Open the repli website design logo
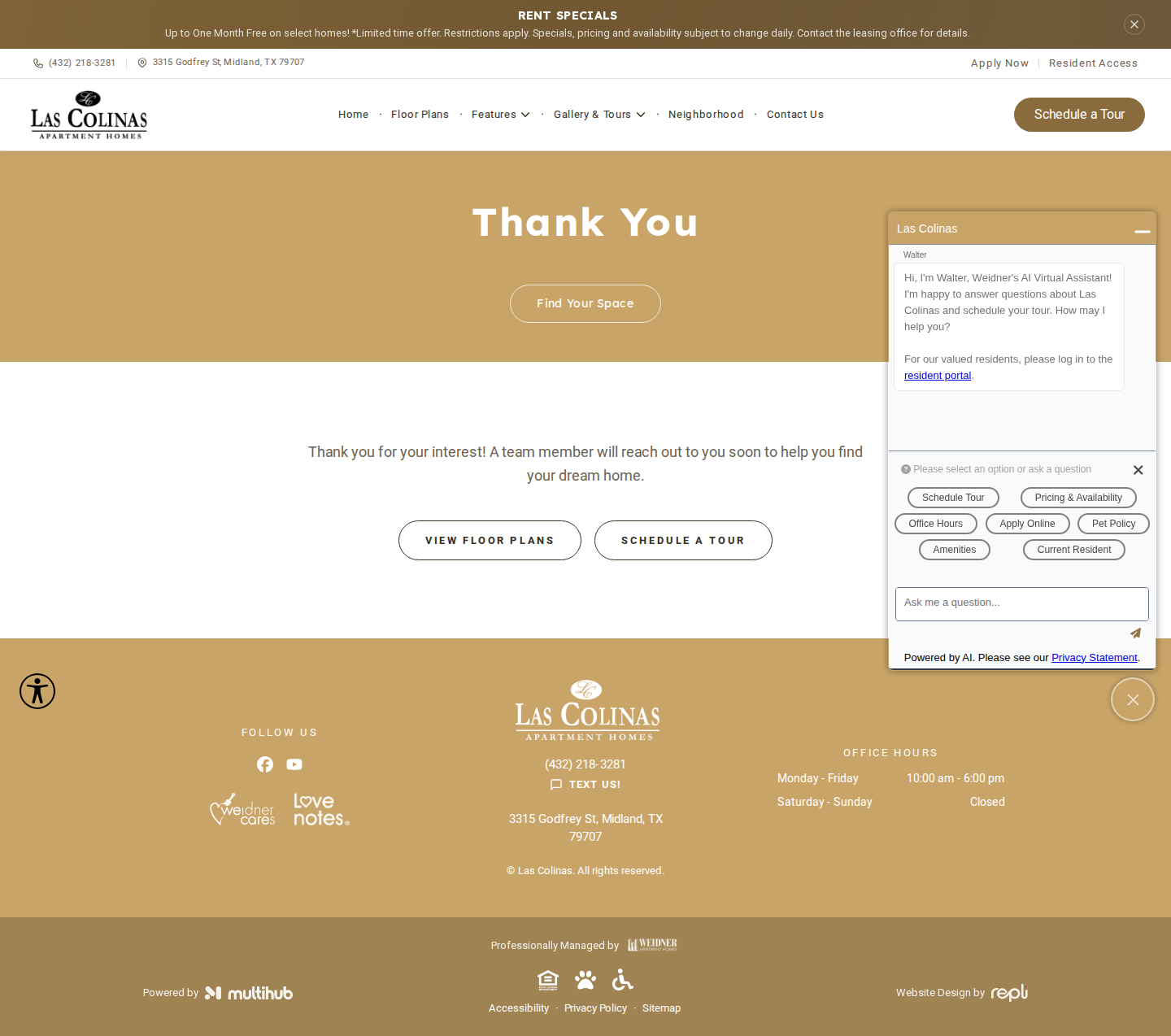The width and height of the screenshot is (1171, 1036). [x=1009, y=992]
